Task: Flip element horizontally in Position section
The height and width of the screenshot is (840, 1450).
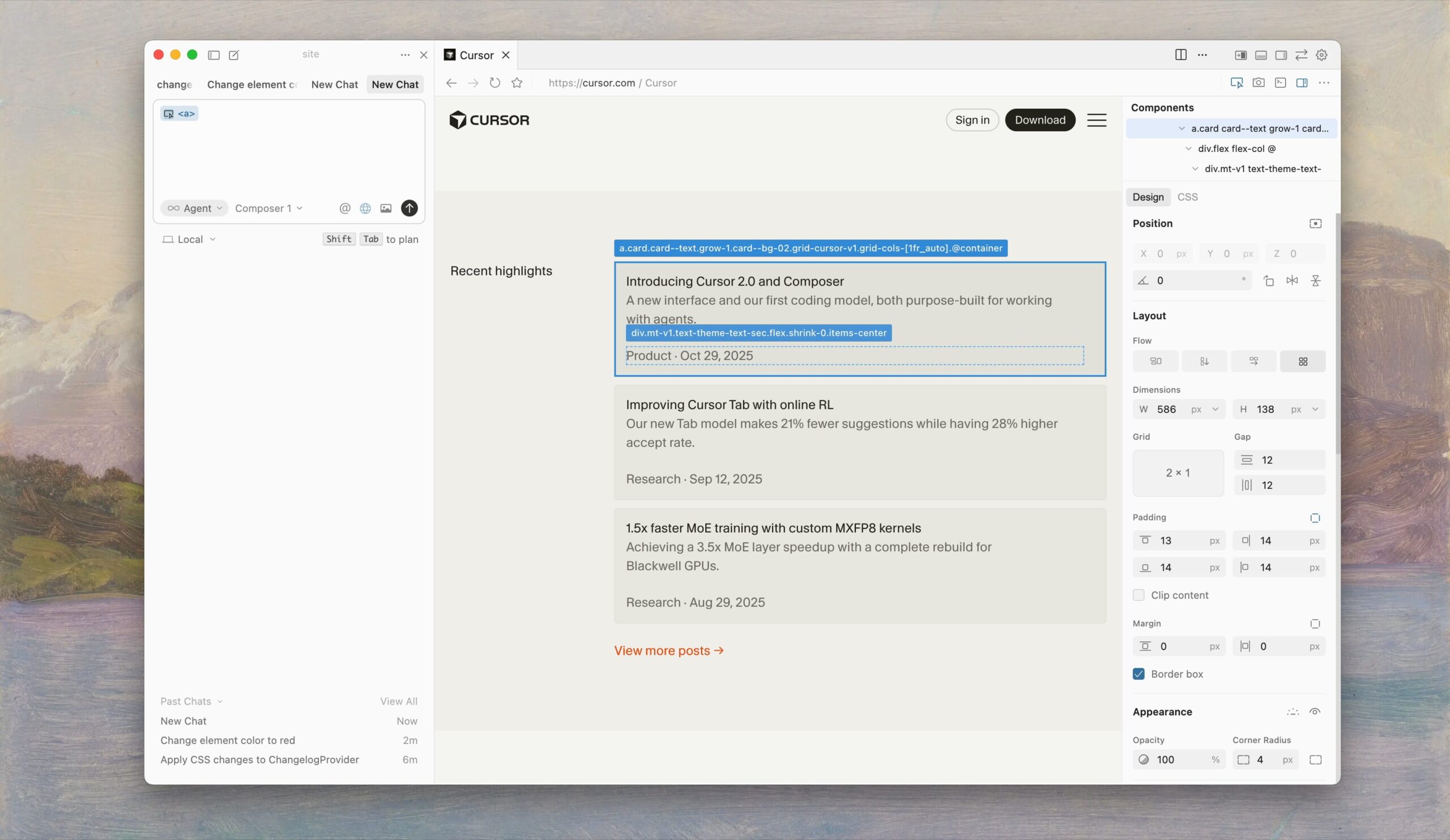Action: (1292, 281)
